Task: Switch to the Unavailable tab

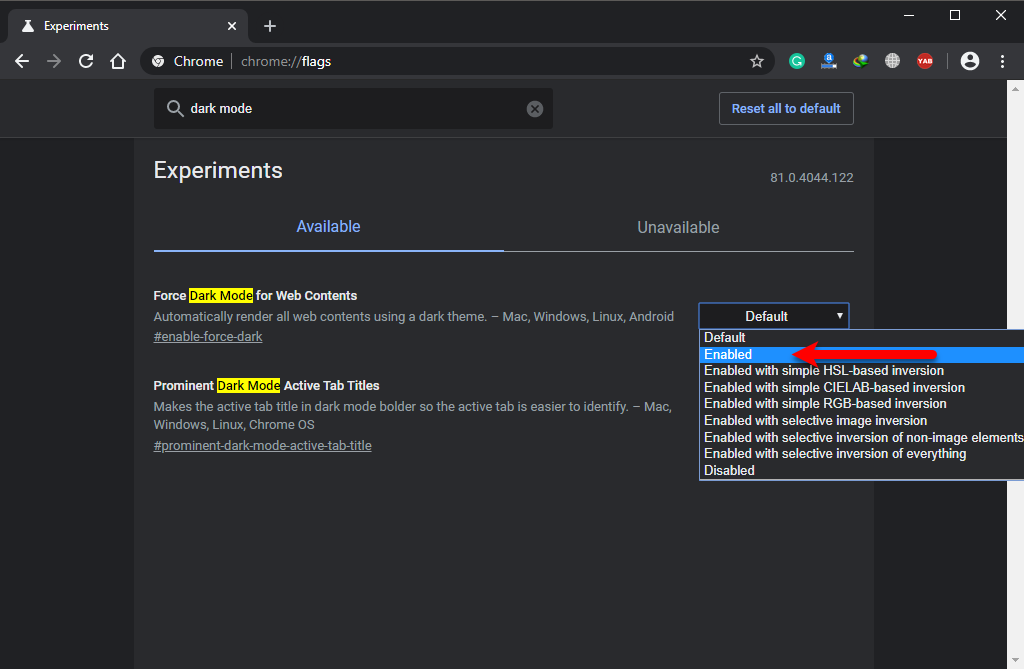Action: pos(678,227)
